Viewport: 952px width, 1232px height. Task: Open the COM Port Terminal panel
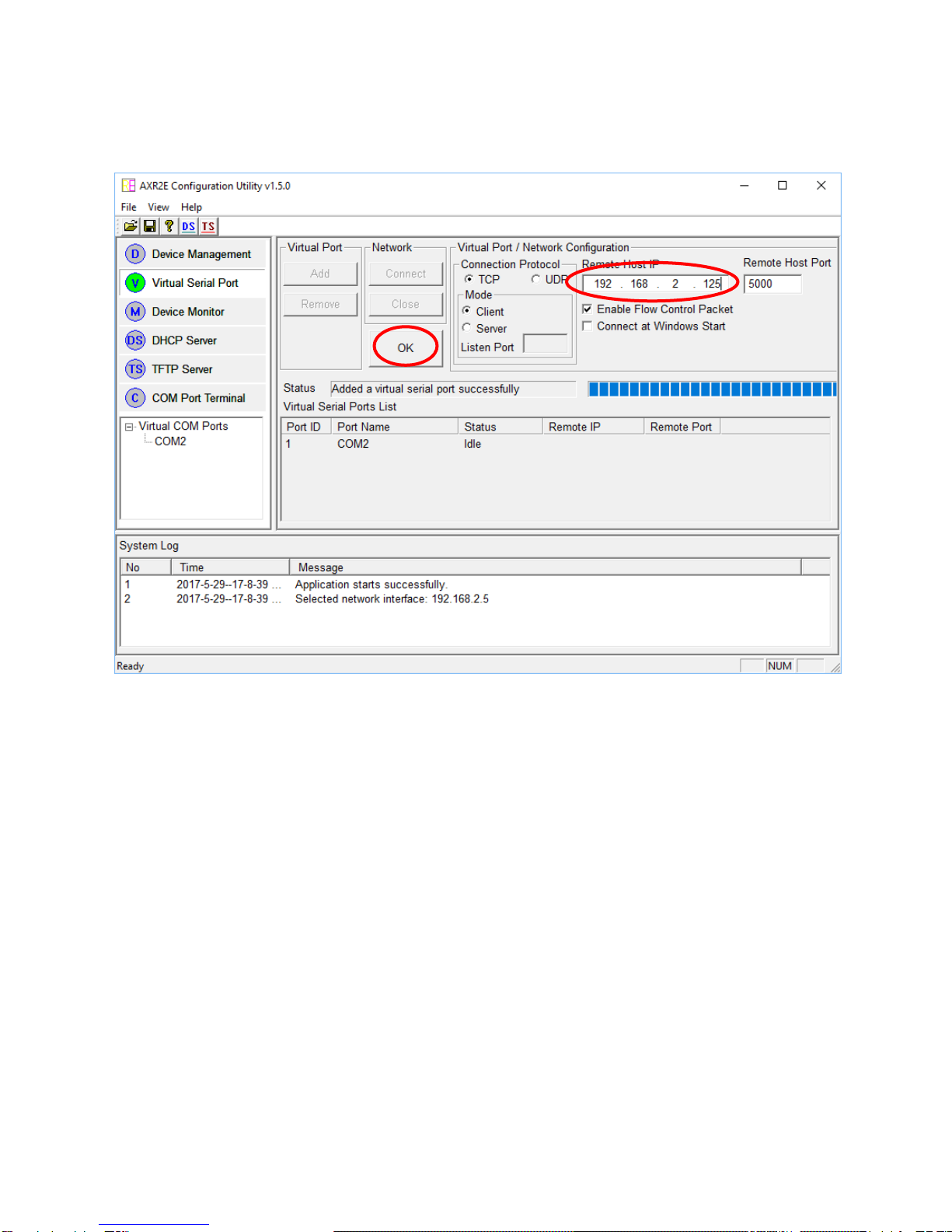tap(193, 398)
